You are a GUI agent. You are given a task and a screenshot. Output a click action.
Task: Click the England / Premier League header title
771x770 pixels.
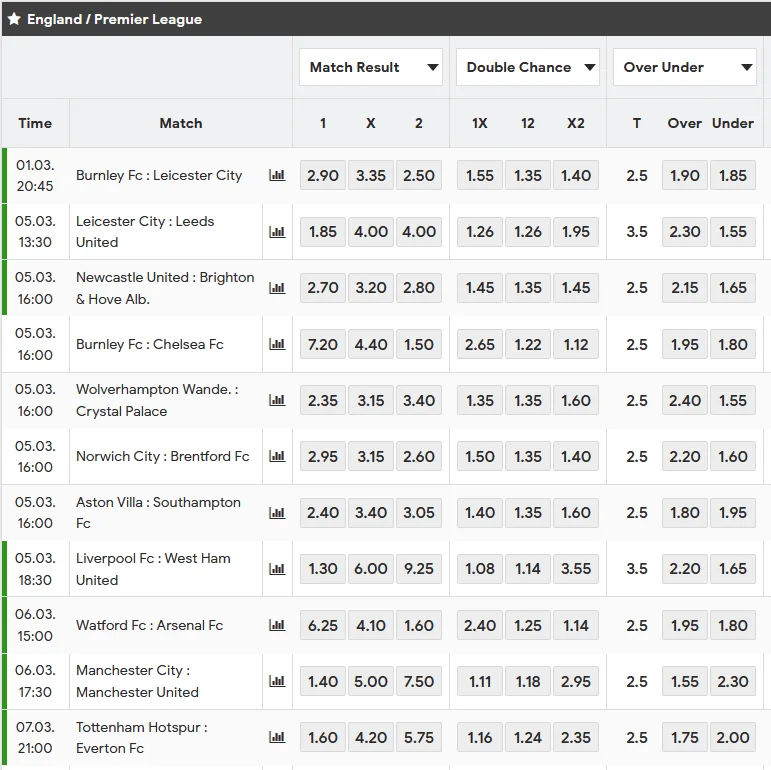pyautogui.click(x=115, y=19)
